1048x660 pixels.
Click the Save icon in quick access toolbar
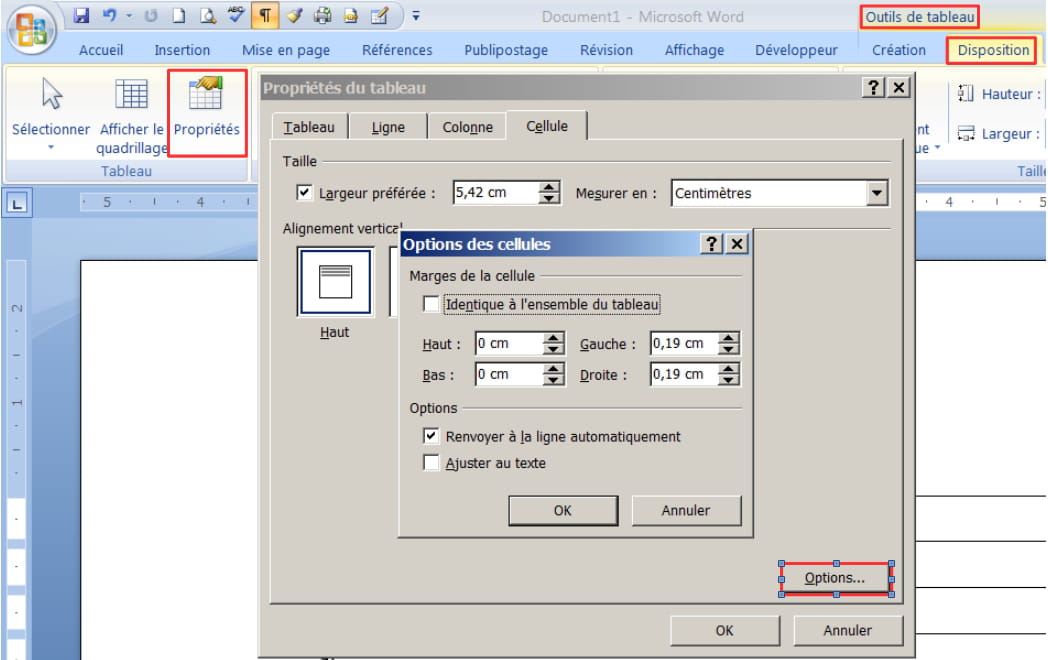click(82, 15)
